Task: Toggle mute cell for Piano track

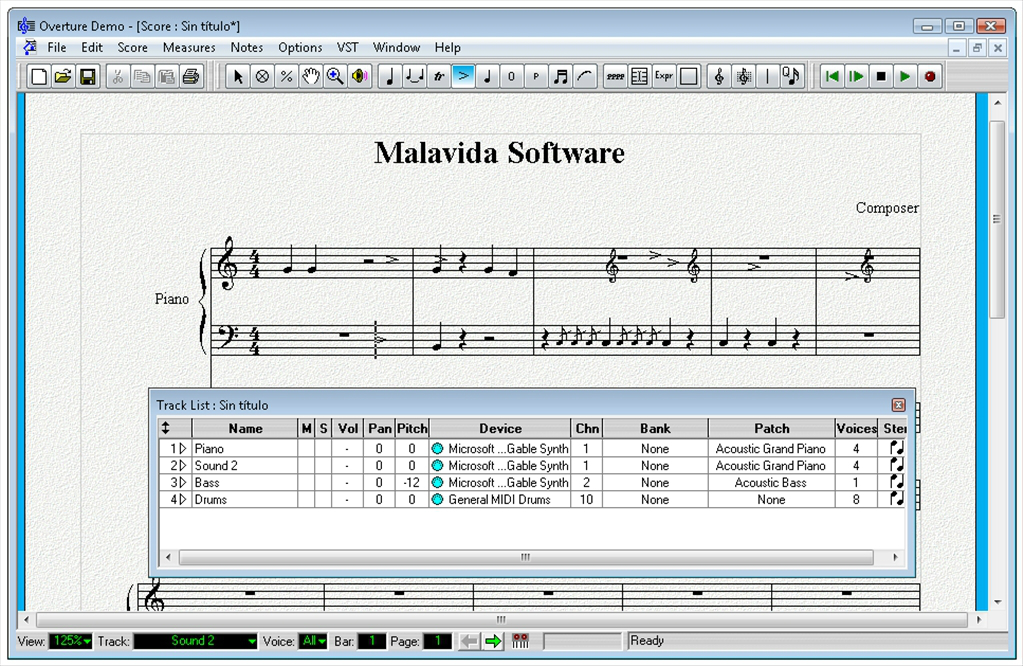Action: [x=306, y=449]
